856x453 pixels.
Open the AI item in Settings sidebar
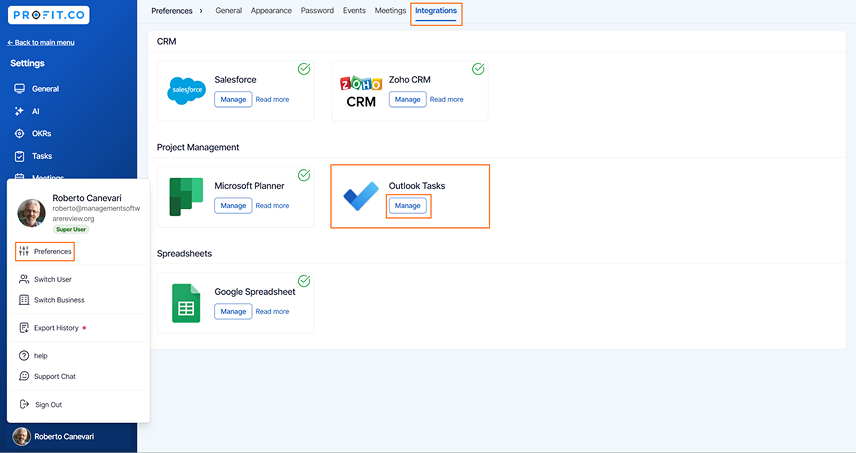click(x=35, y=111)
